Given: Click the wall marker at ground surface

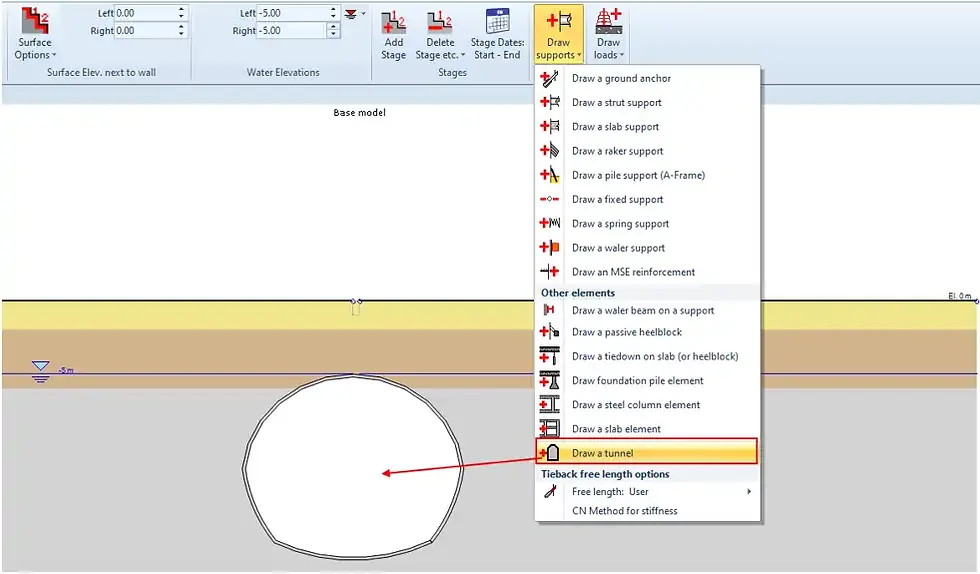Looking at the screenshot, I should tap(356, 307).
